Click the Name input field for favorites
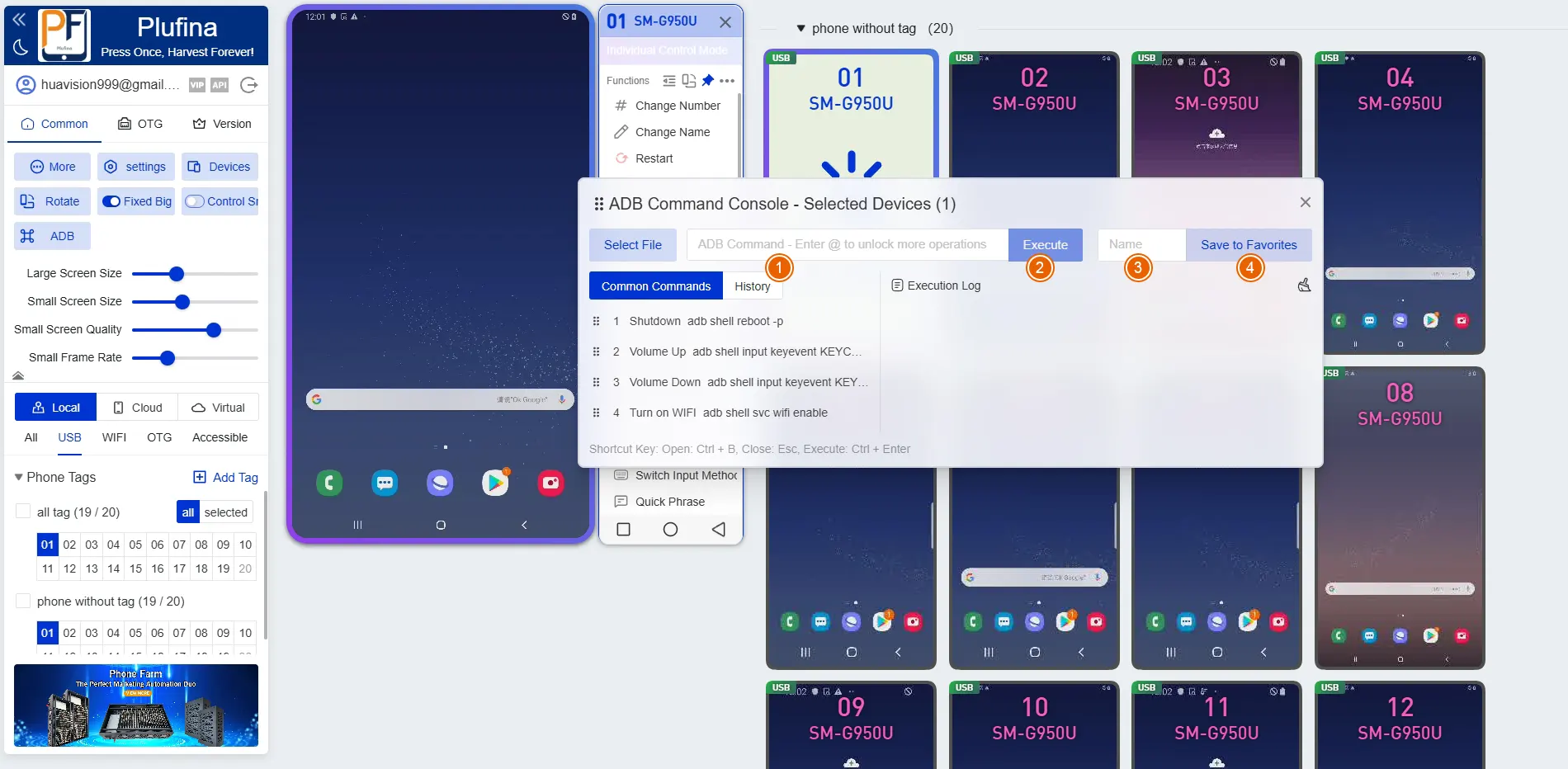Viewport: 1568px width, 769px height. 1141,244
